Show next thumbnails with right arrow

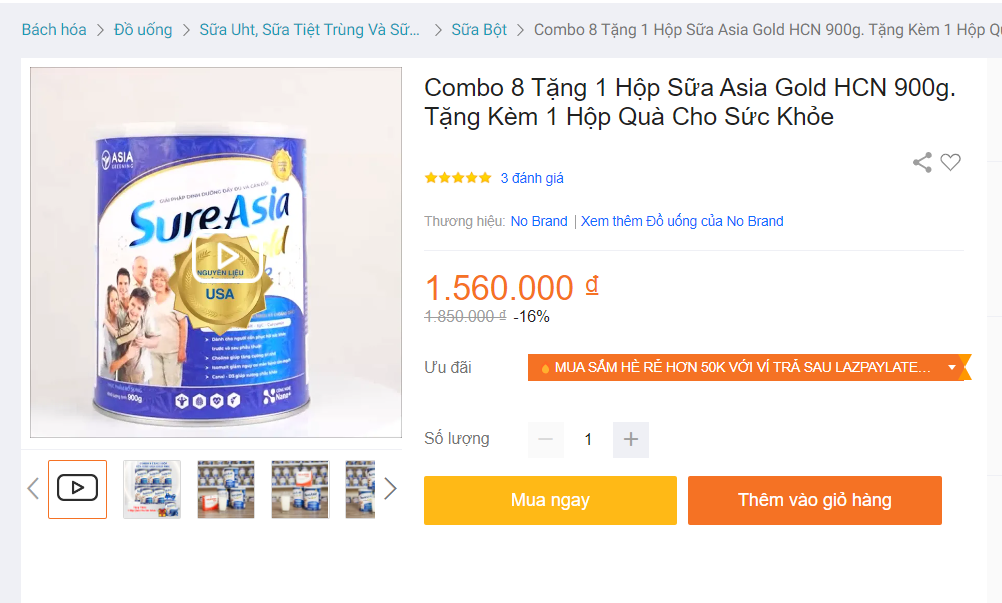coord(390,488)
